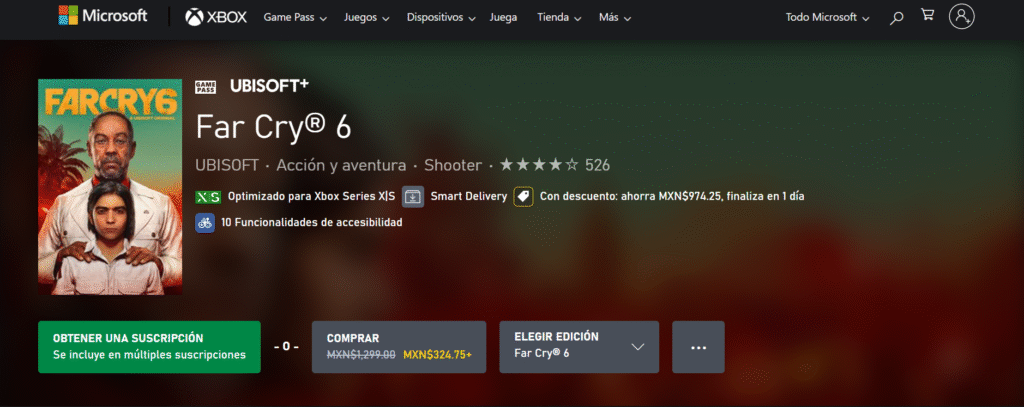Click the Shooter genre link
1024x407 pixels.
pos(453,165)
